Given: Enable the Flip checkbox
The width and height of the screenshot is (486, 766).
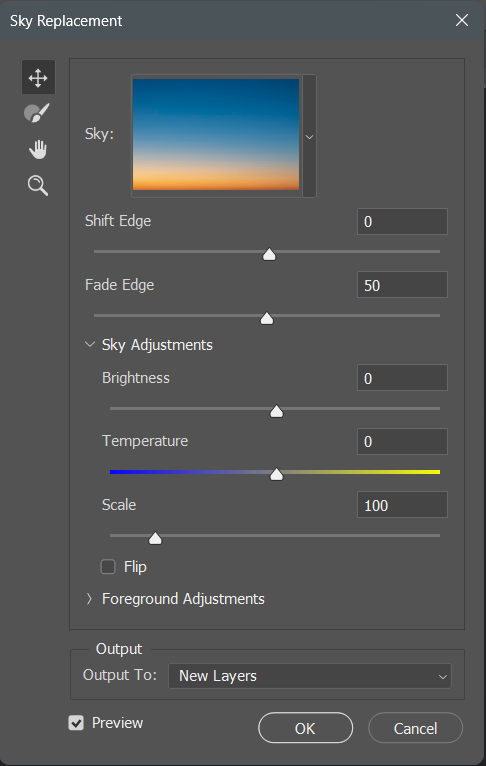Looking at the screenshot, I should 107,567.
